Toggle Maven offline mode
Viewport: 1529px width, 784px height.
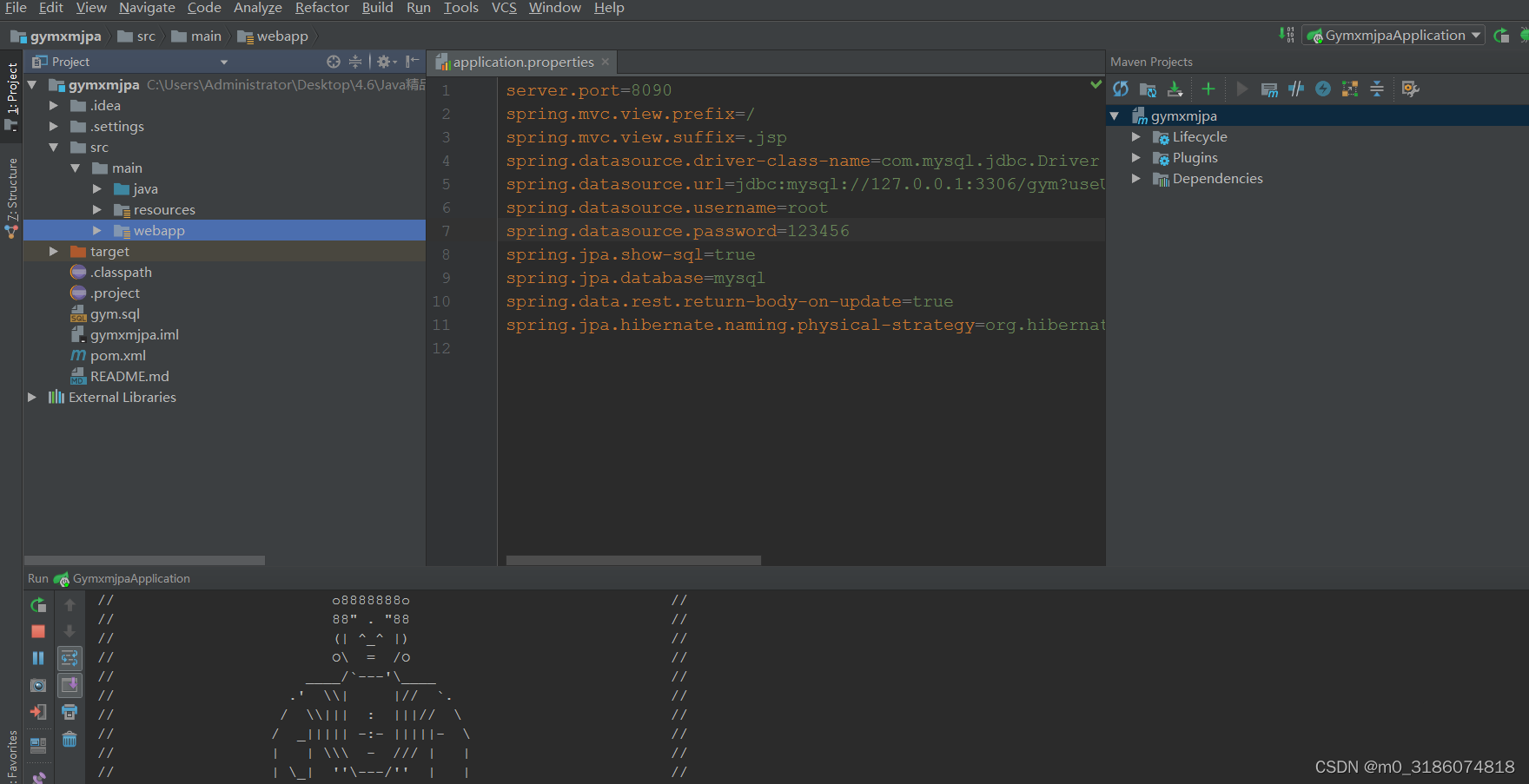point(1296,89)
